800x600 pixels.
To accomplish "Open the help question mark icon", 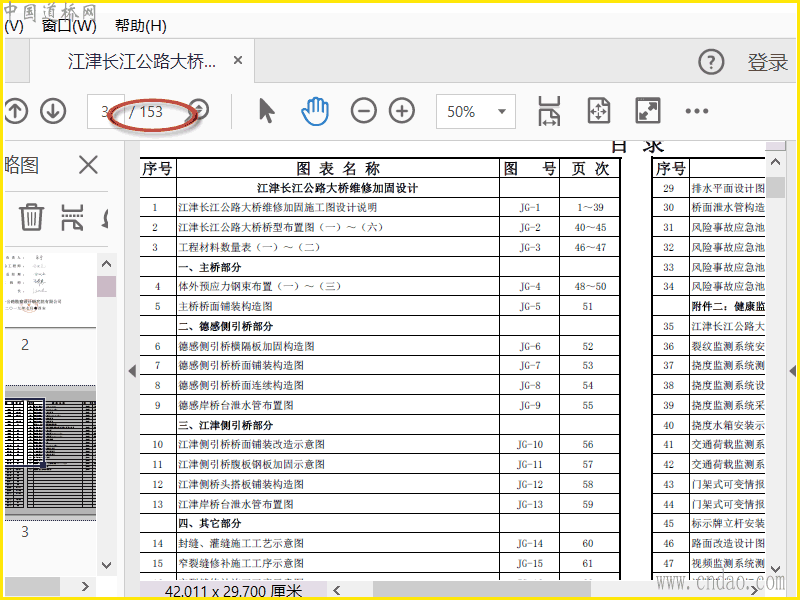I will 711,62.
